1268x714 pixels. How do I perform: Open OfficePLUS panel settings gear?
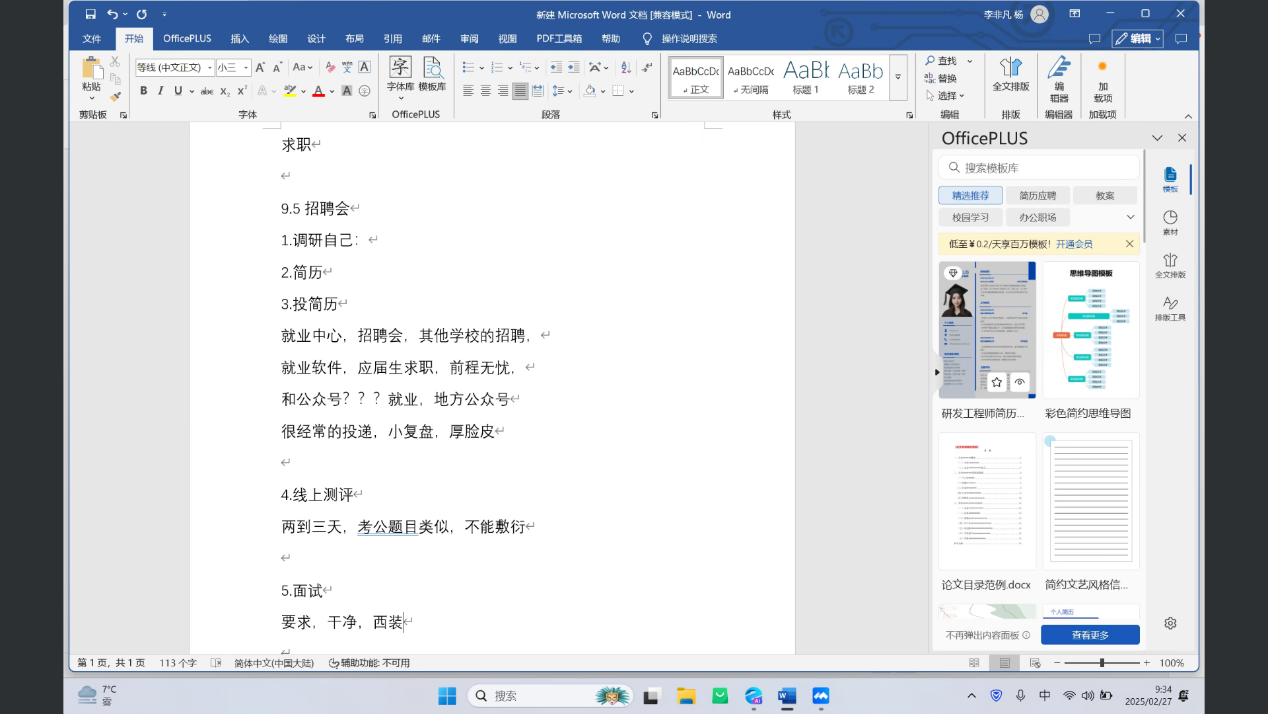(x=1170, y=623)
